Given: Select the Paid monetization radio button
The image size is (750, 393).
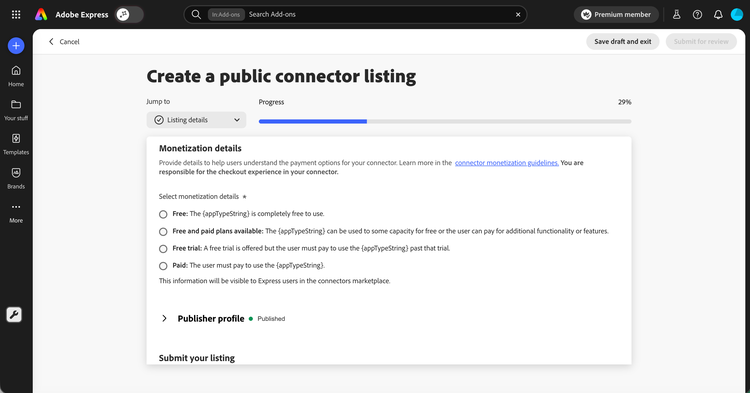Looking at the screenshot, I should tap(163, 266).
